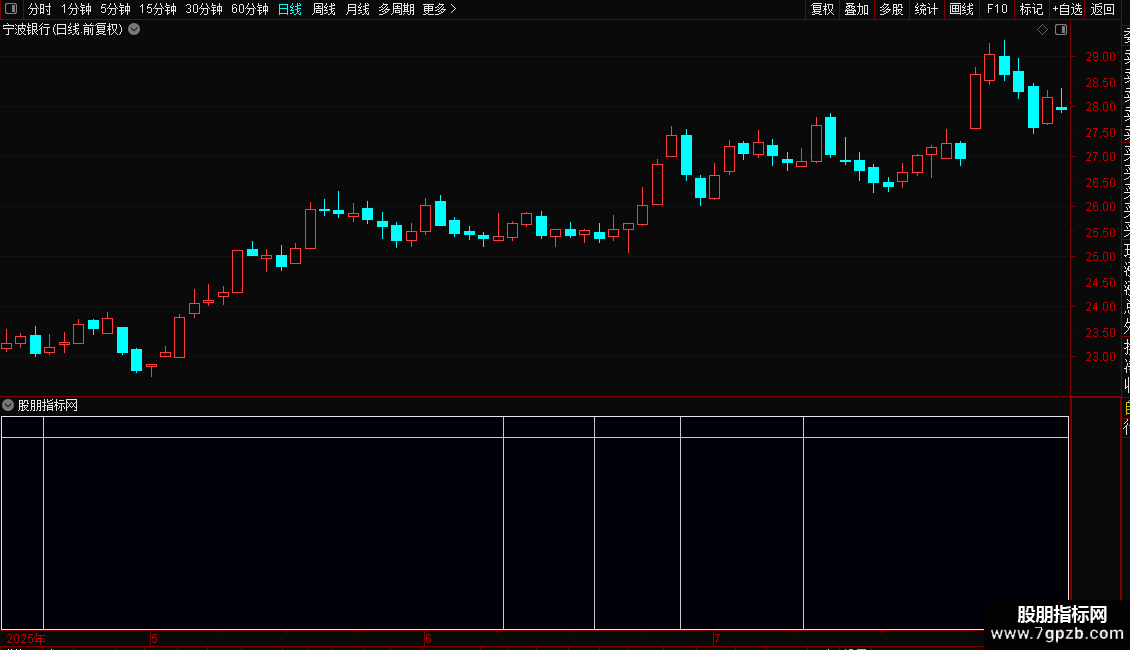This screenshot has height=650, width=1130.
Task: Expand the 更多 periods menu
Action: 440,9
